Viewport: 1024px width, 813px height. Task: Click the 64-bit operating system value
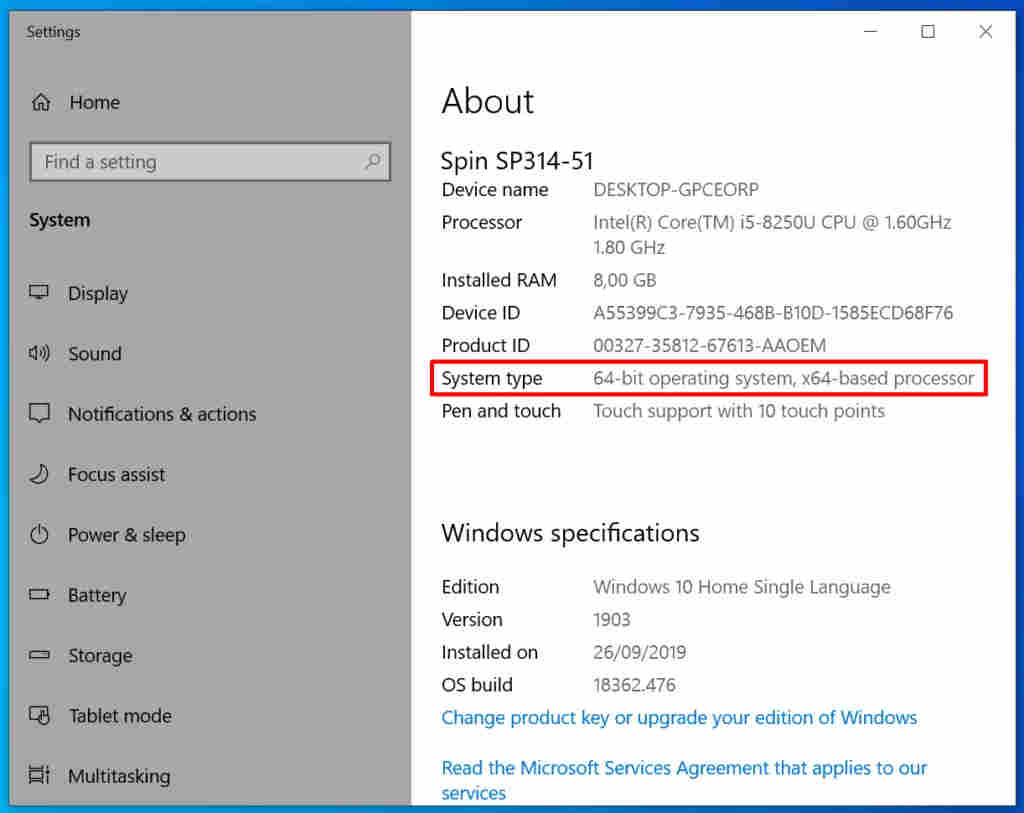click(x=784, y=378)
